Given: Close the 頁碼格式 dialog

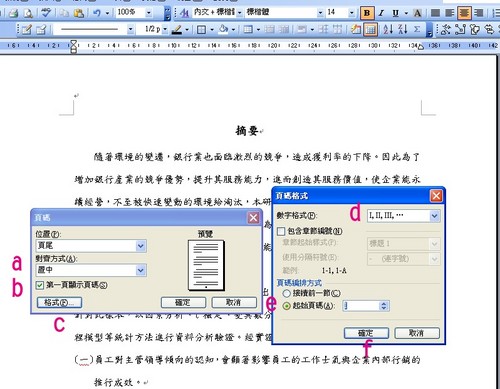Looking at the screenshot, I should [x=436, y=196].
